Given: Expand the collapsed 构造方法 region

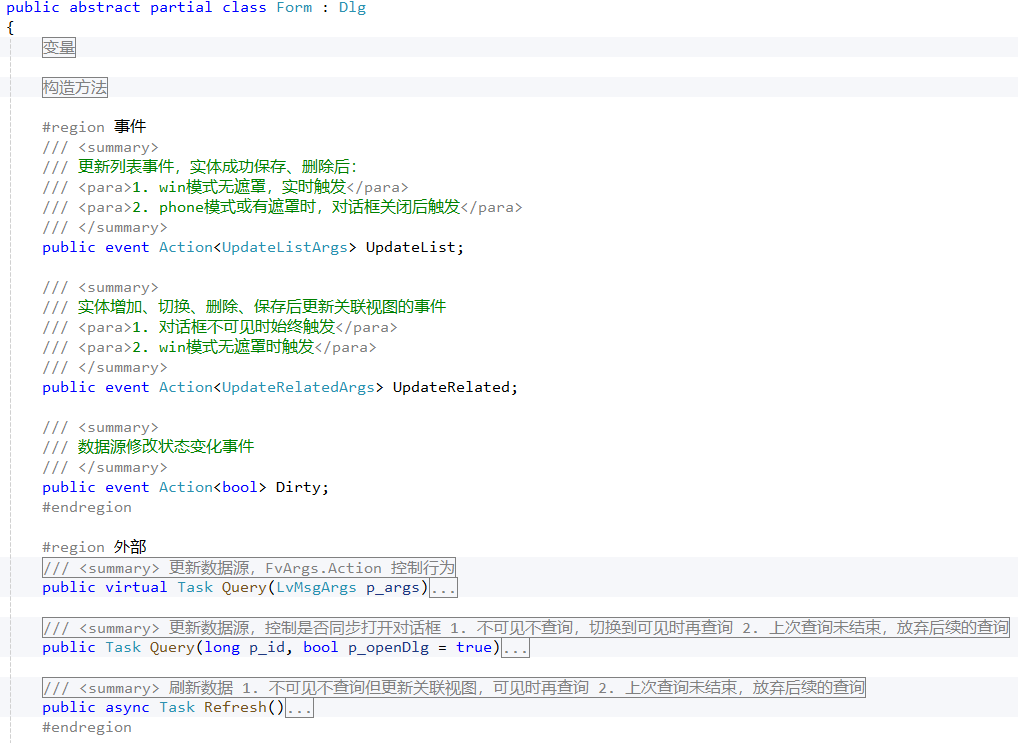Looking at the screenshot, I should point(74,87).
